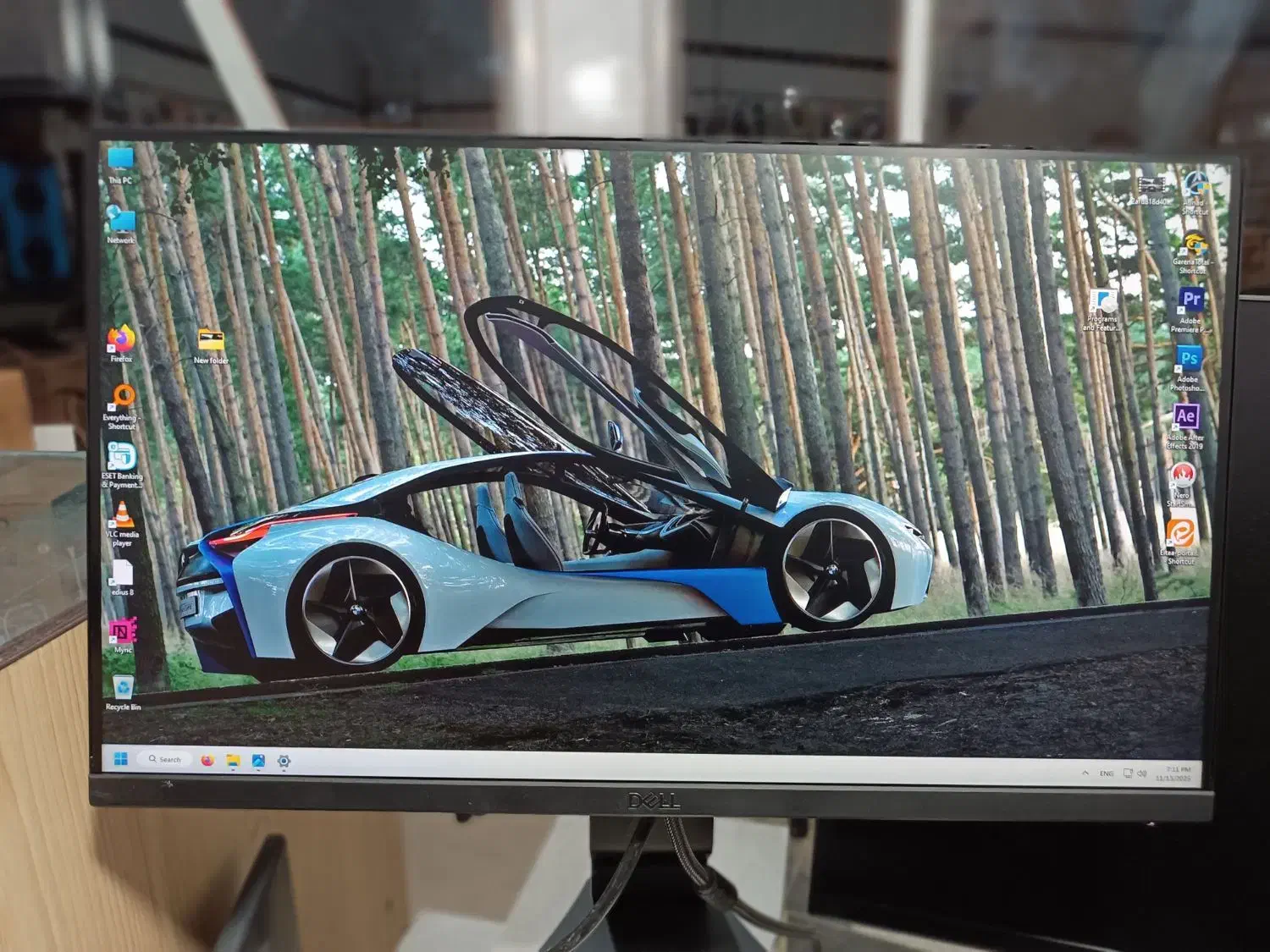Image resolution: width=1270 pixels, height=952 pixels.
Task: Open the taskbar clock and date
Action: (x=1174, y=773)
